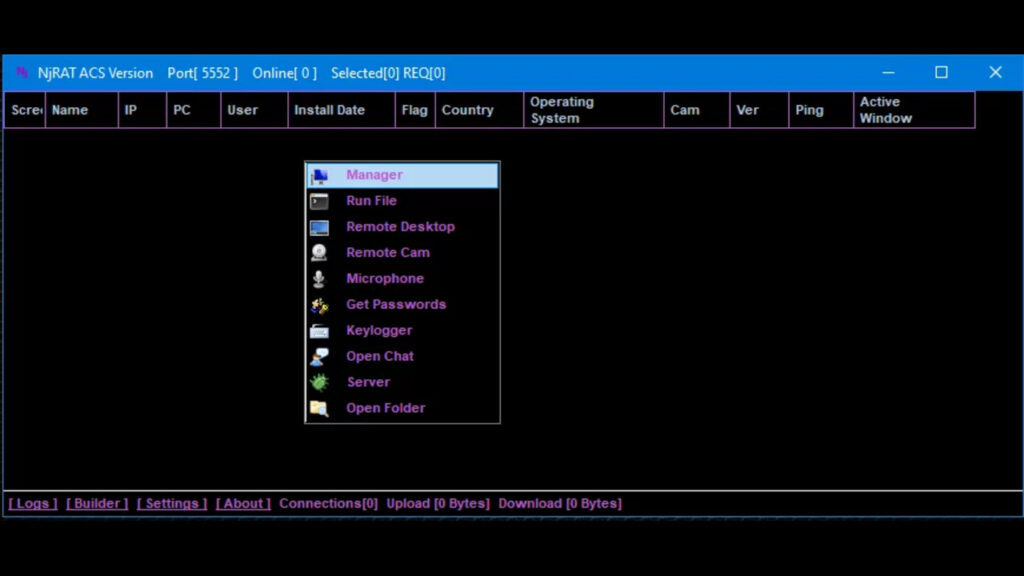Click the Get Passwords keys icon
The width and height of the screenshot is (1024, 576).
tap(319, 305)
